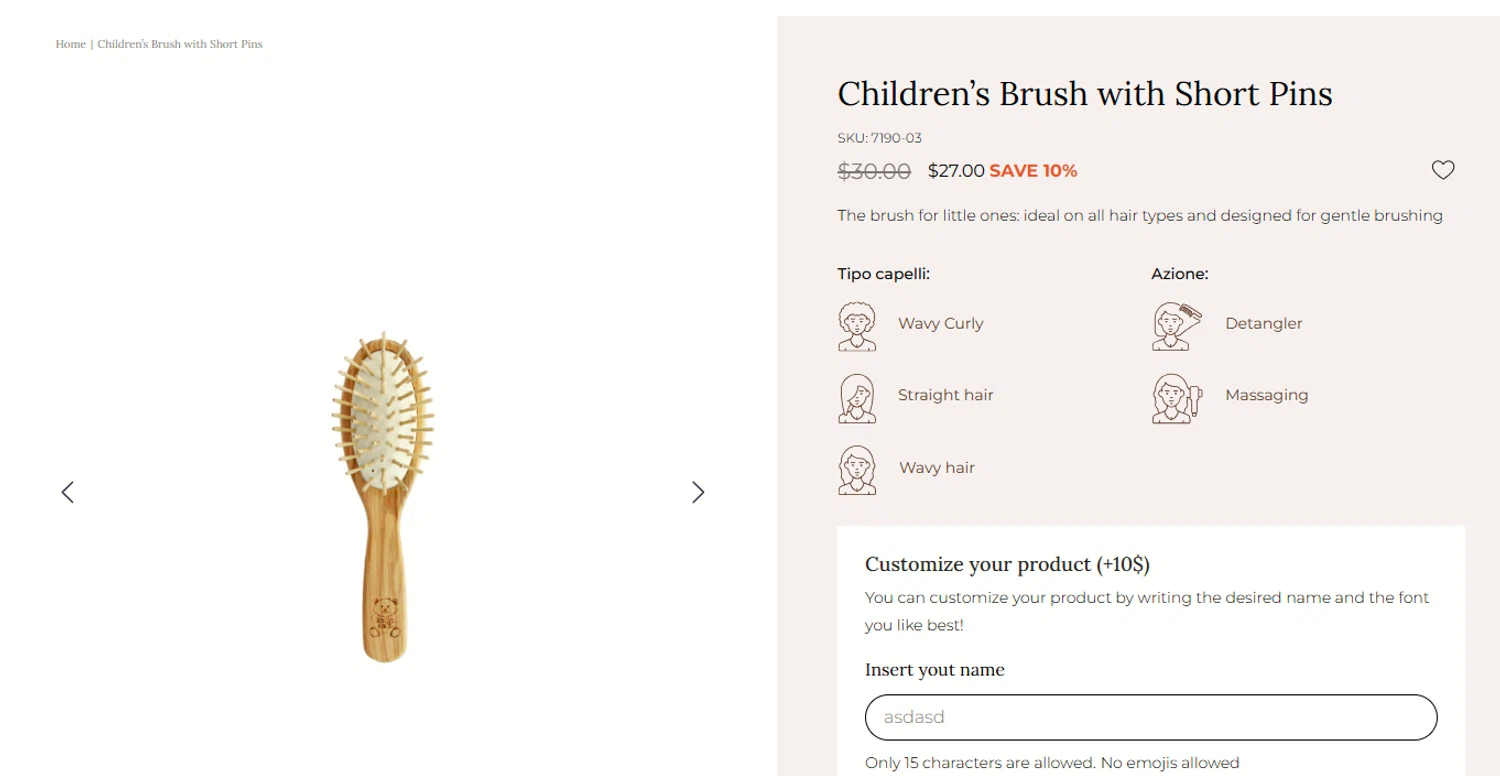The height and width of the screenshot is (776, 1500).
Task: Click the Wavy Curly hair type icon
Action: pyautogui.click(x=857, y=326)
